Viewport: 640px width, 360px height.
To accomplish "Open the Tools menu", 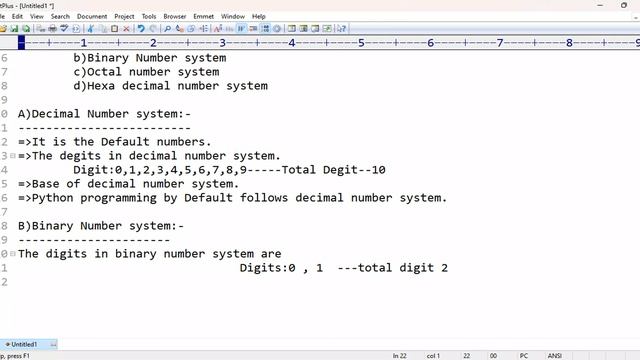I will point(149,16).
